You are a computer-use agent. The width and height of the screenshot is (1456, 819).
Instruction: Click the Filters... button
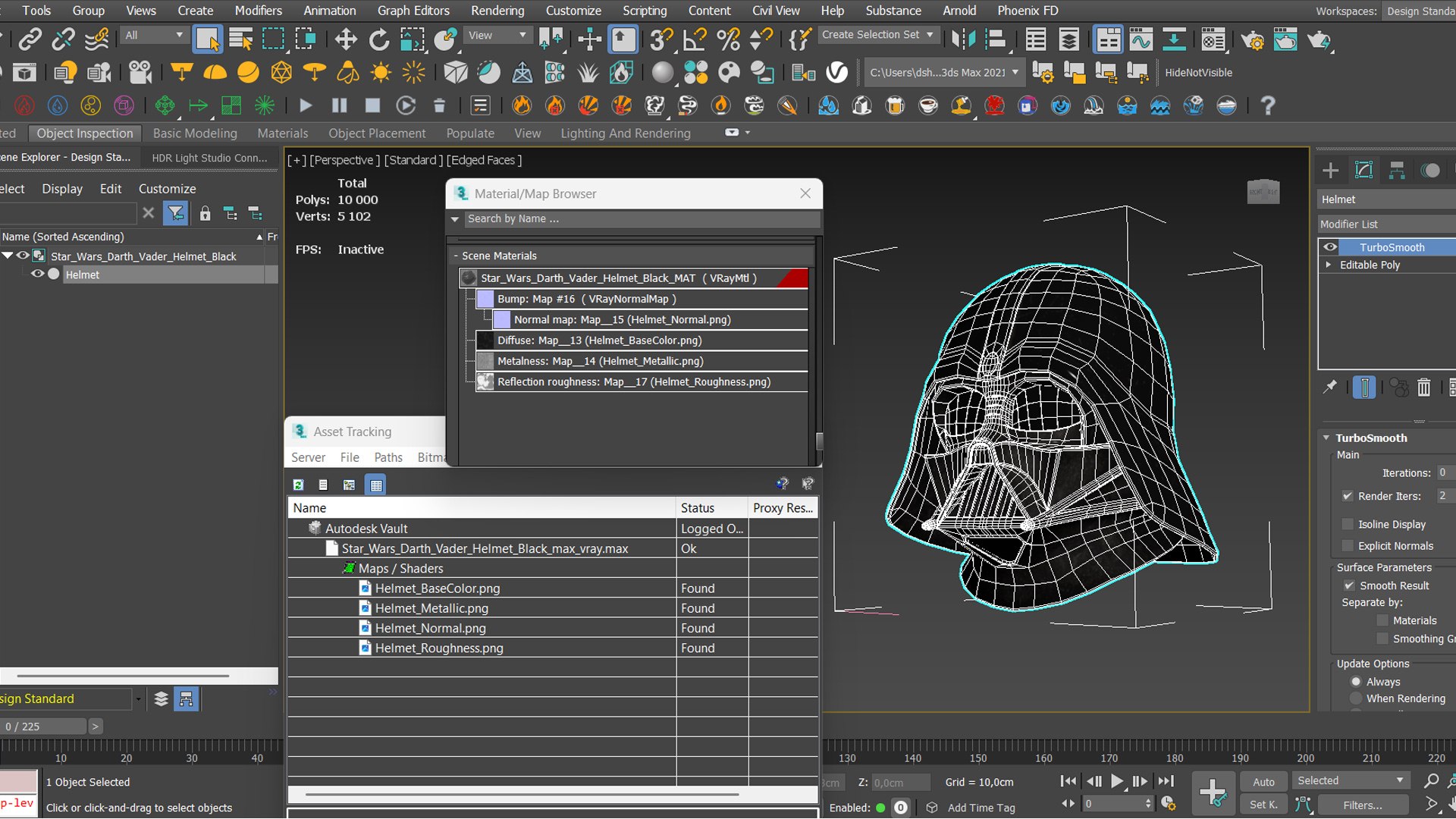tap(1363, 805)
